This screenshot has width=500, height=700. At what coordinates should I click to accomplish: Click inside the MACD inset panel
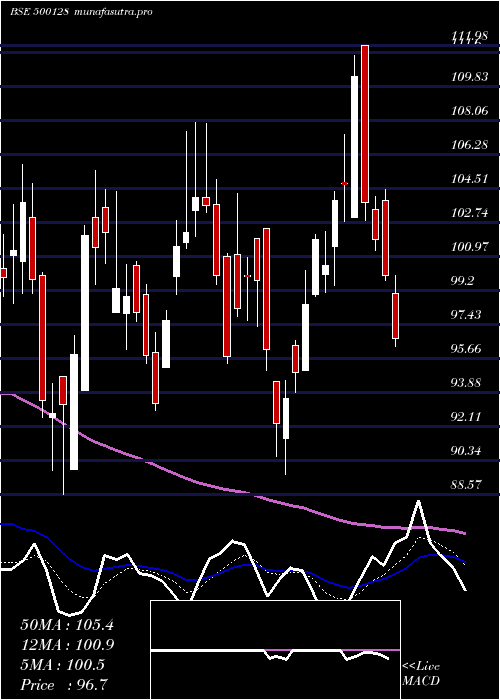[275, 650]
